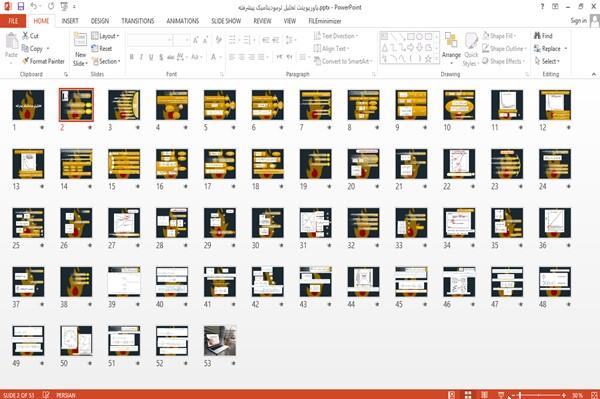Toggle Underline formatting button
The height and width of the screenshot is (399, 600).
[x=151, y=57]
